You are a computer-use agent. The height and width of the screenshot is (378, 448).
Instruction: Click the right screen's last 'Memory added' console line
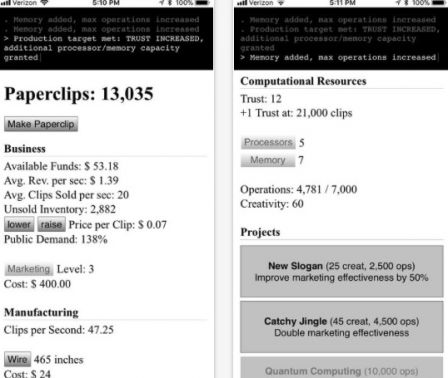339,57
